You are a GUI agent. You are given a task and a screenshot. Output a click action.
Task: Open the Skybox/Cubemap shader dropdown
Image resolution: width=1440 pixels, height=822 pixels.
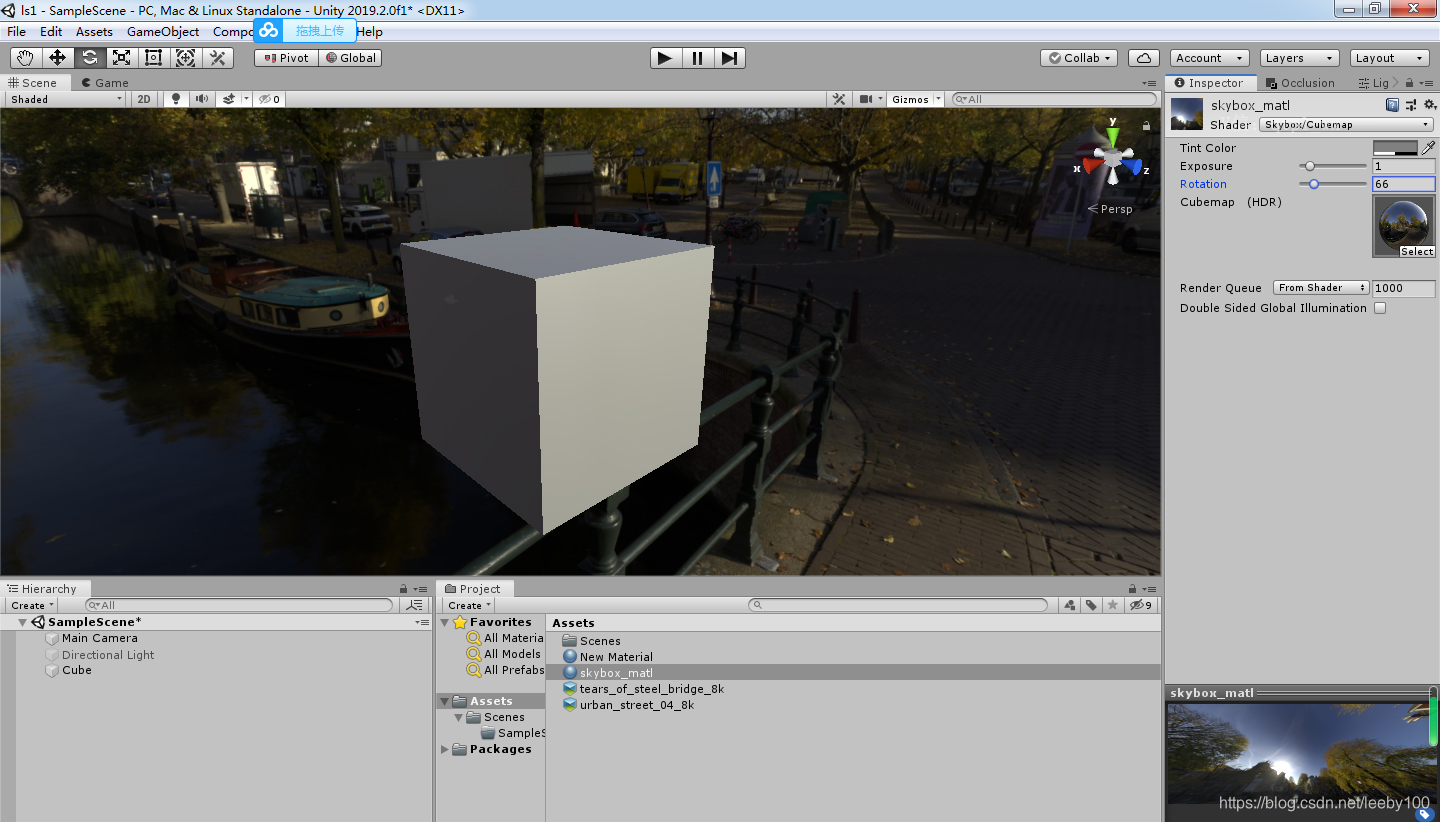(x=1347, y=125)
